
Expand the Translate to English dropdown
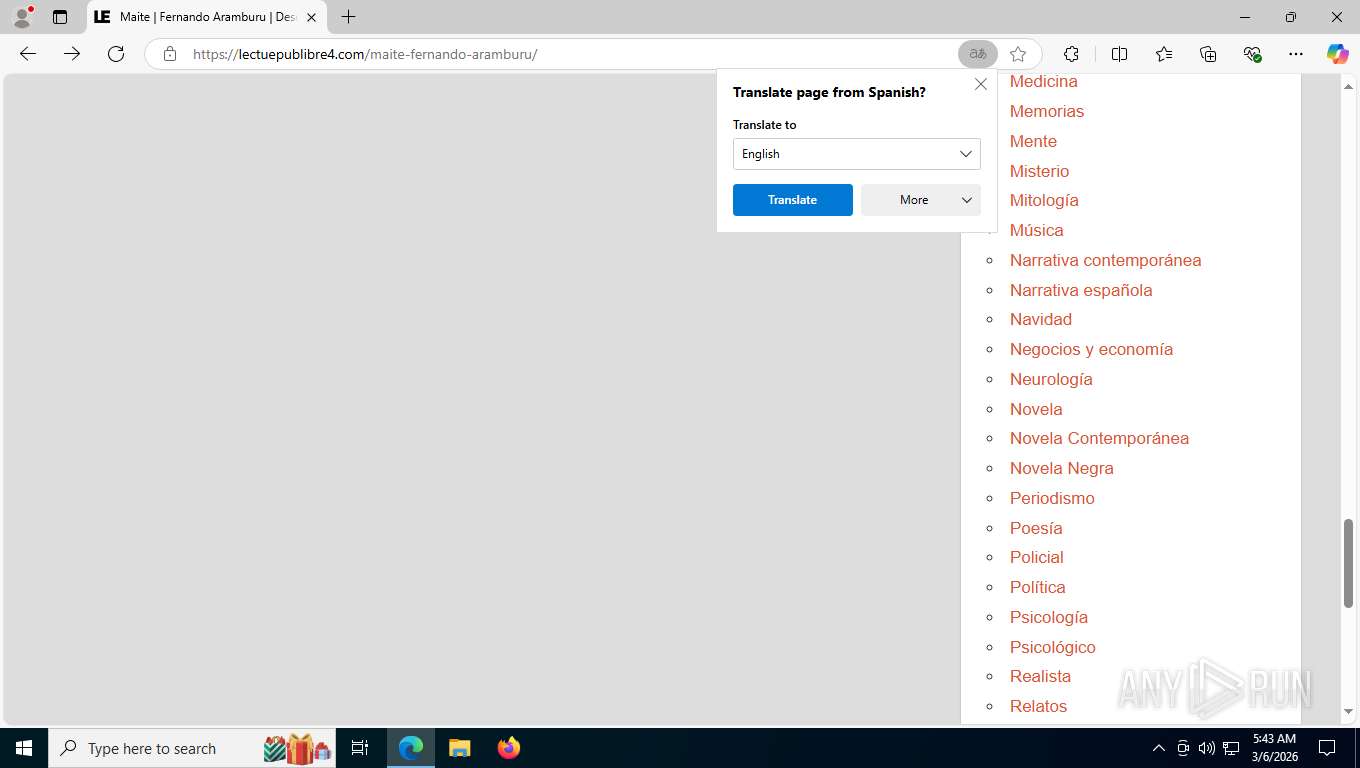coord(857,154)
